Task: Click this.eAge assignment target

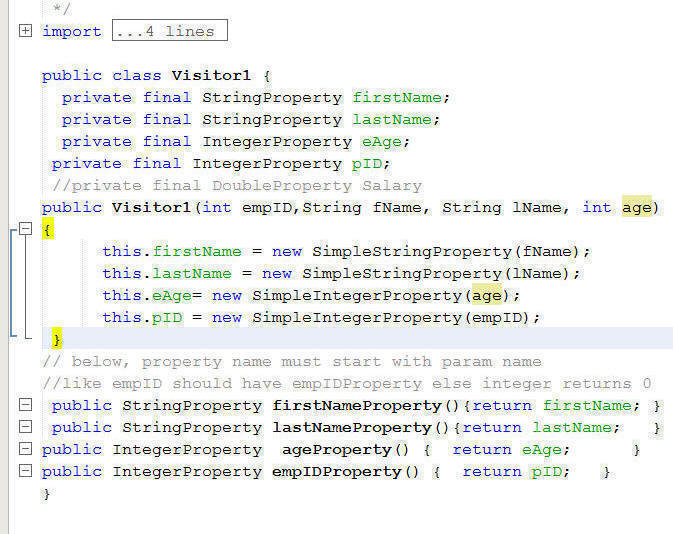Action: [x=147, y=295]
